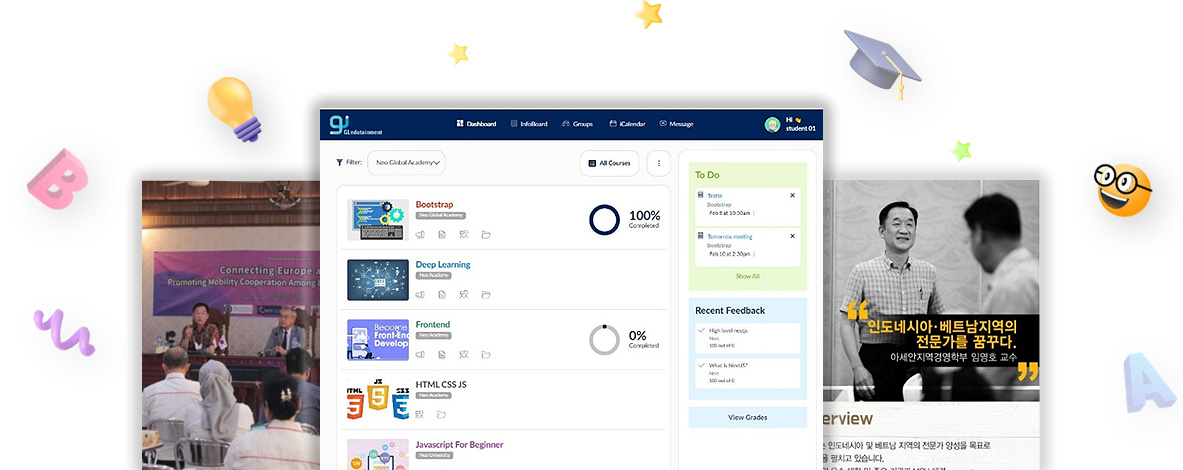
Task: Open Frontend assignments document icon
Action: [x=442, y=354]
